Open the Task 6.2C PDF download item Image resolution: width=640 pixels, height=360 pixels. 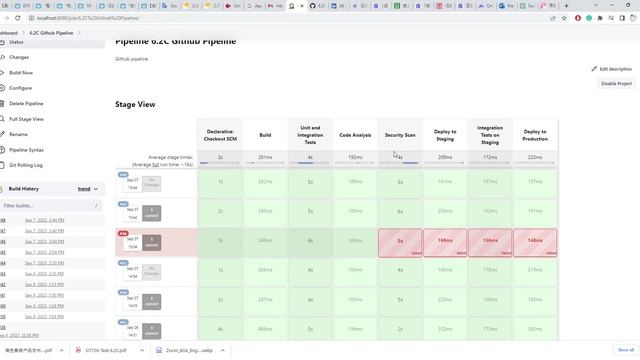tap(105, 350)
